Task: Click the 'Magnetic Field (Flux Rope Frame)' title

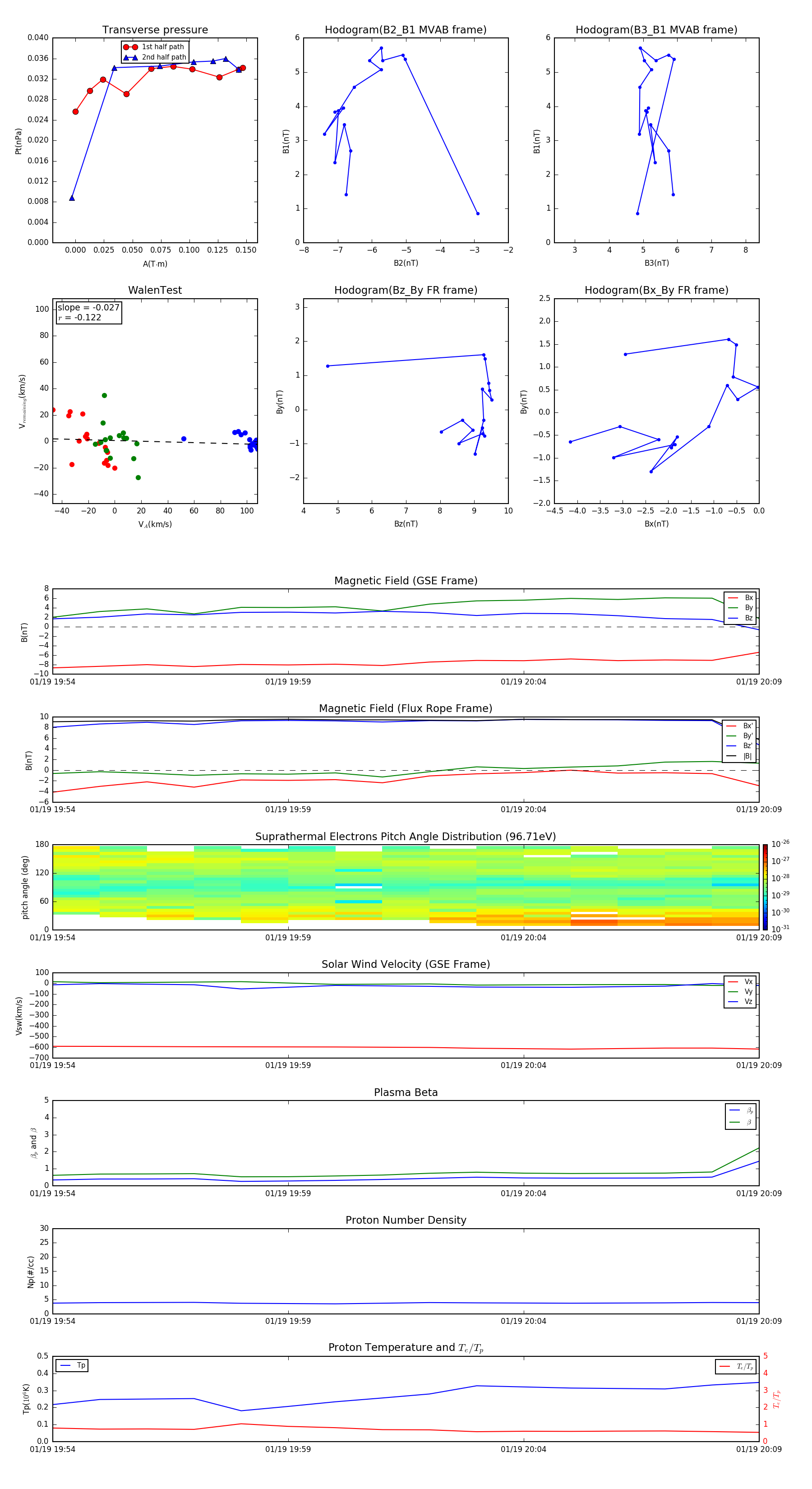Action: (x=406, y=709)
